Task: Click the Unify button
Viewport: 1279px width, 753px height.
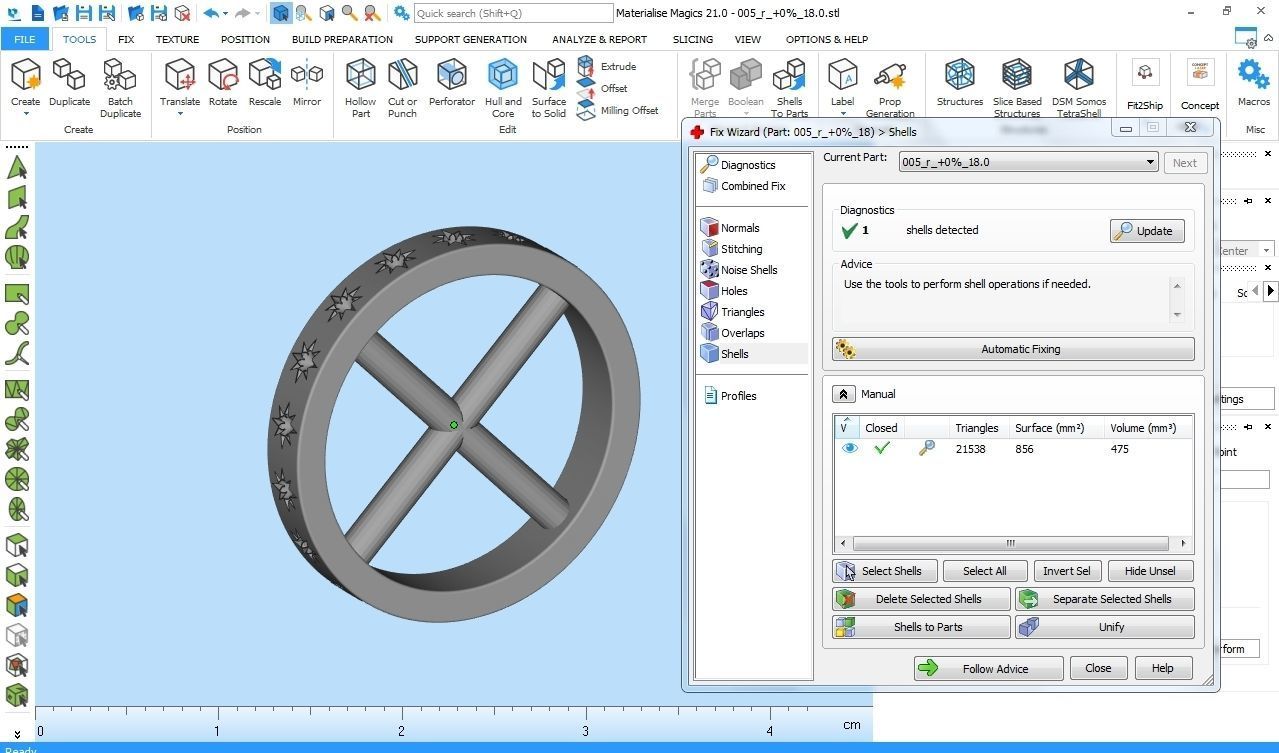Action: tap(1105, 627)
